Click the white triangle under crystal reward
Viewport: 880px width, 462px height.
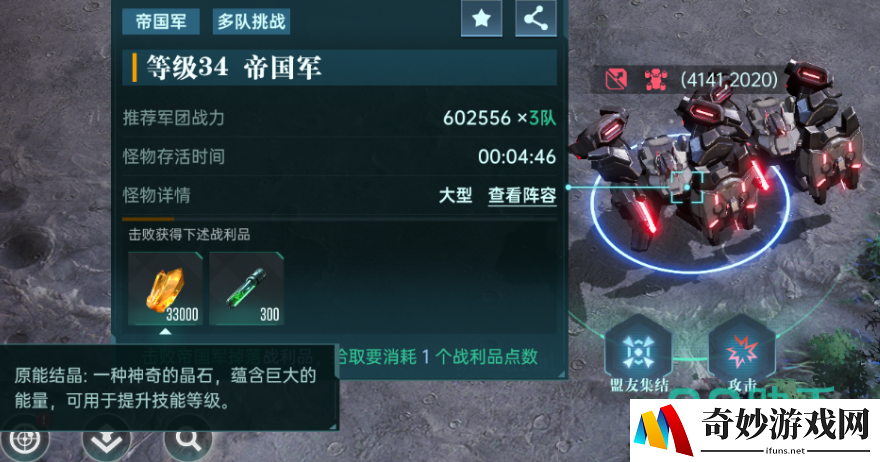(x=165, y=332)
